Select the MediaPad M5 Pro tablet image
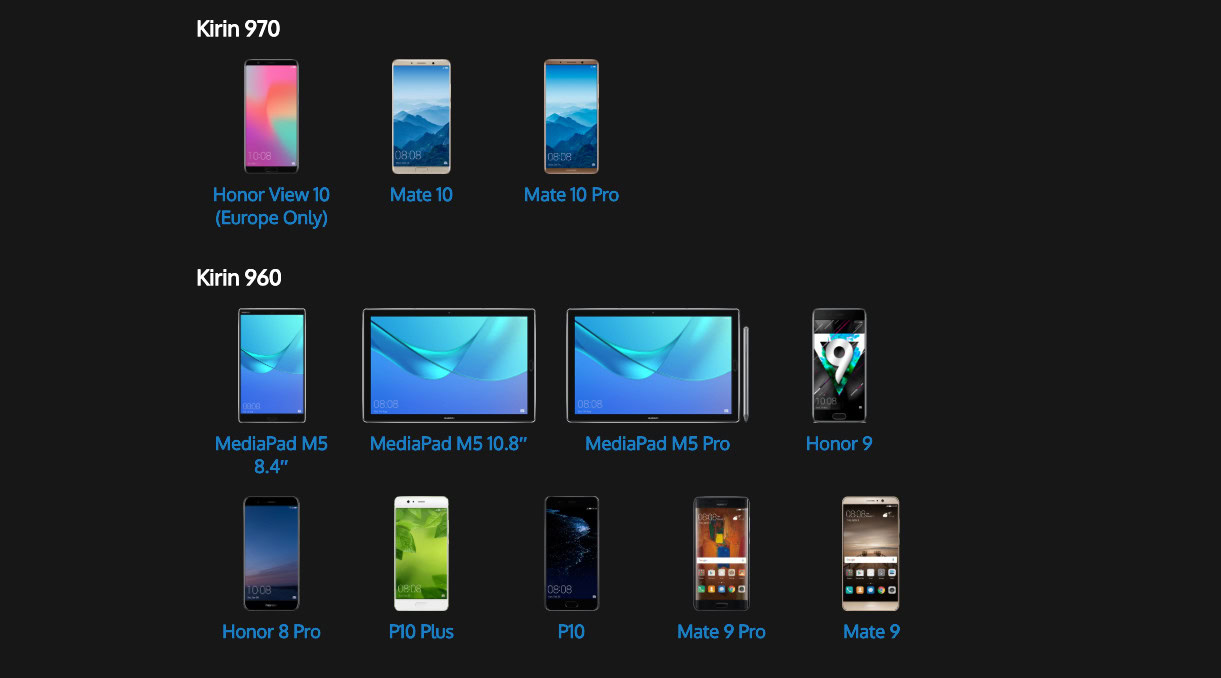1221x678 pixels. click(x=657, y=365)
